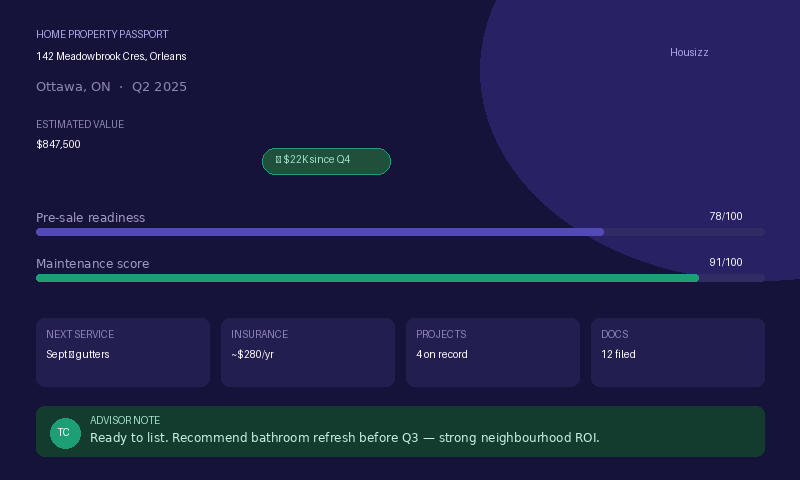Click the $847,500 value

[x=58, y=144]
